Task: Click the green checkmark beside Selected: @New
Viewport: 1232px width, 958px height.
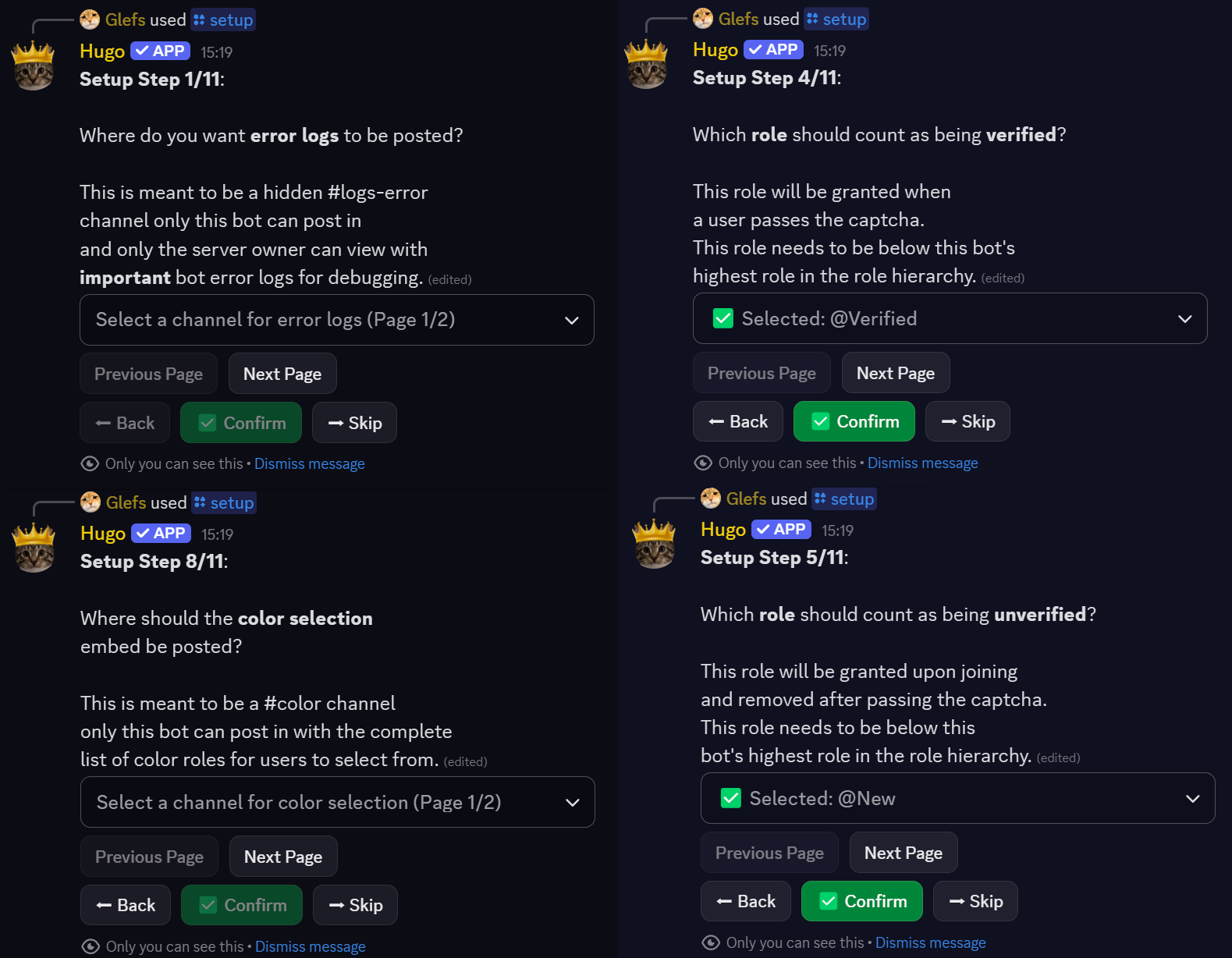Action: click(731, 798)
